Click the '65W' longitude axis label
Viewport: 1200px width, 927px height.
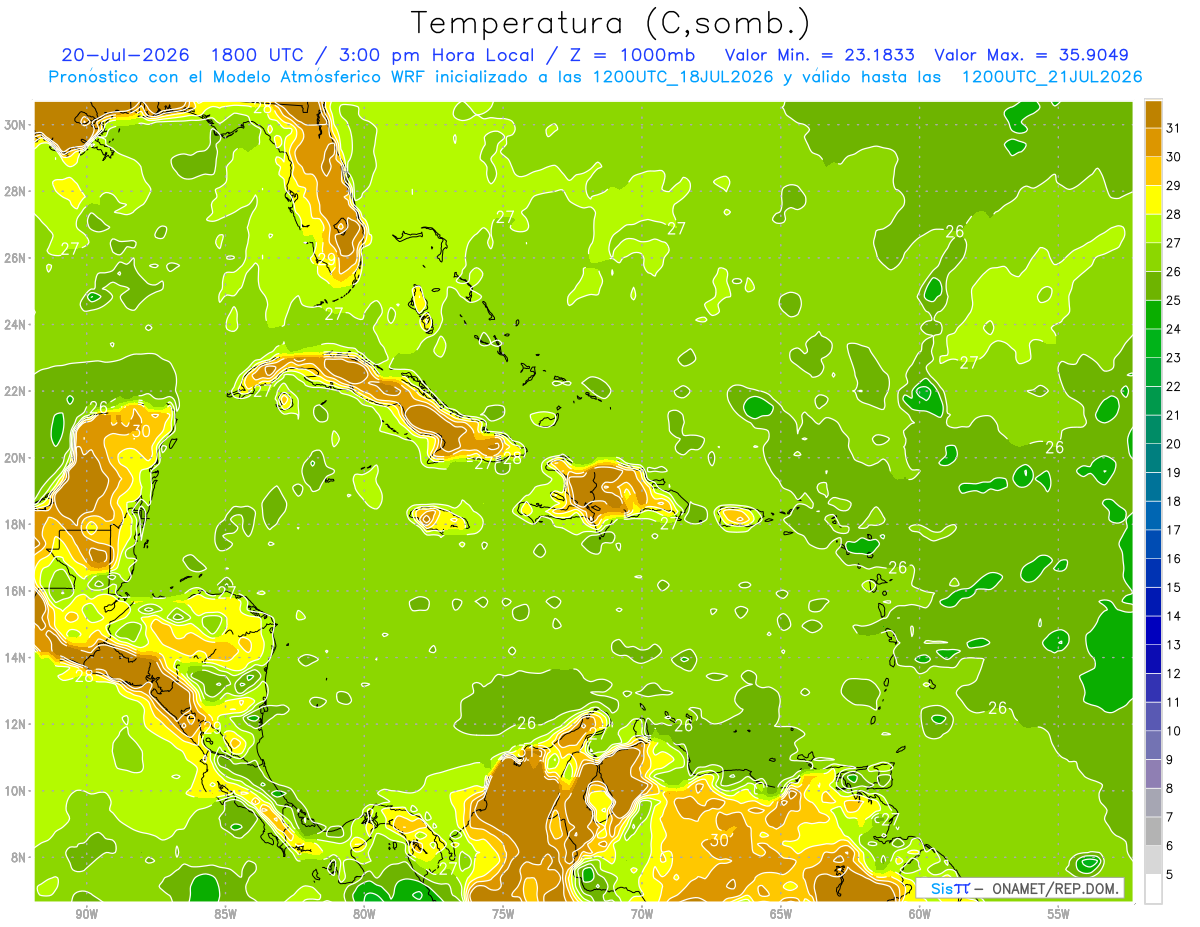pyautogui.click(x=781, y=914)
